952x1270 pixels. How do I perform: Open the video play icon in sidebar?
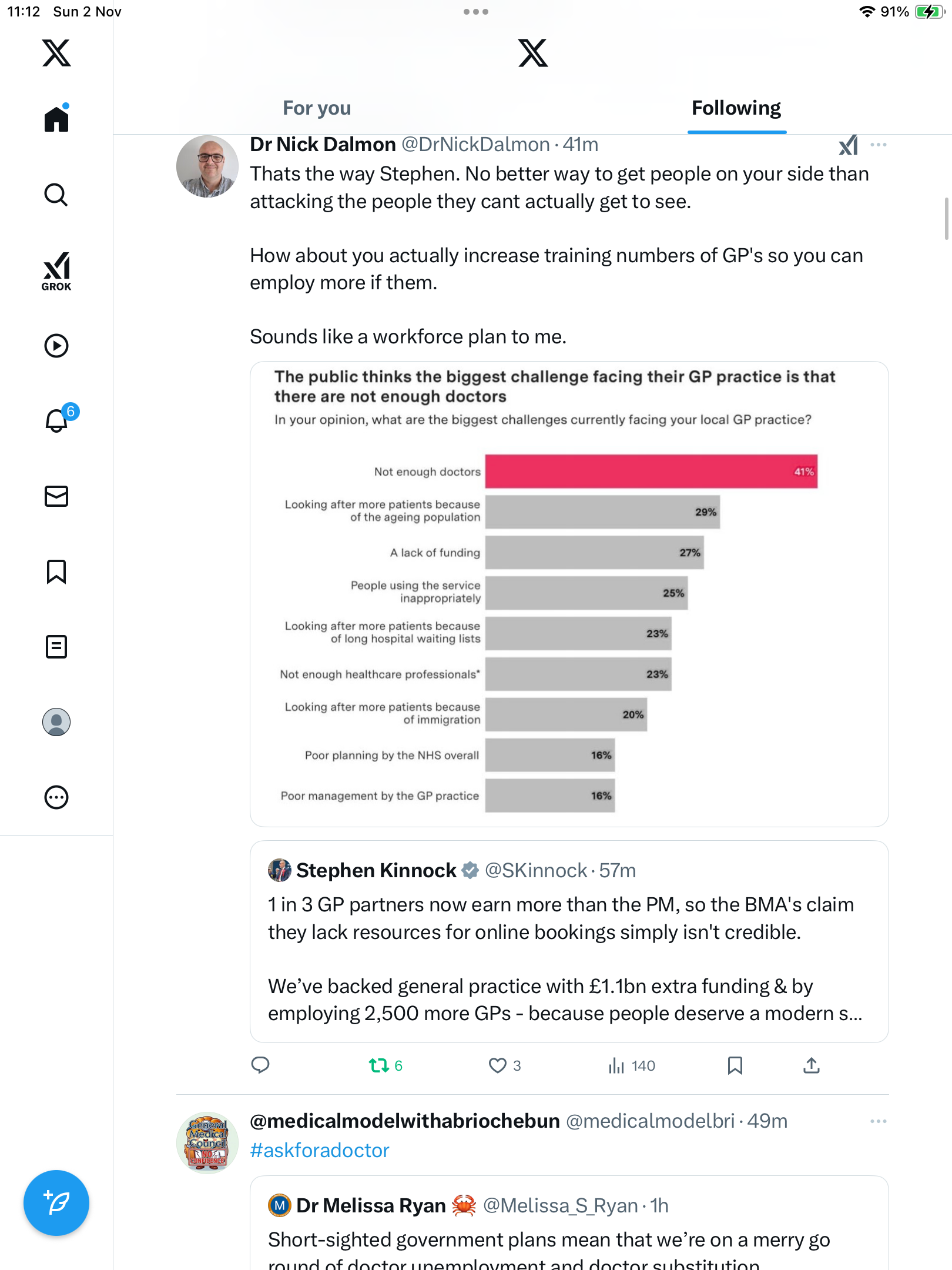pyautogui.click(x=56, y=346)
